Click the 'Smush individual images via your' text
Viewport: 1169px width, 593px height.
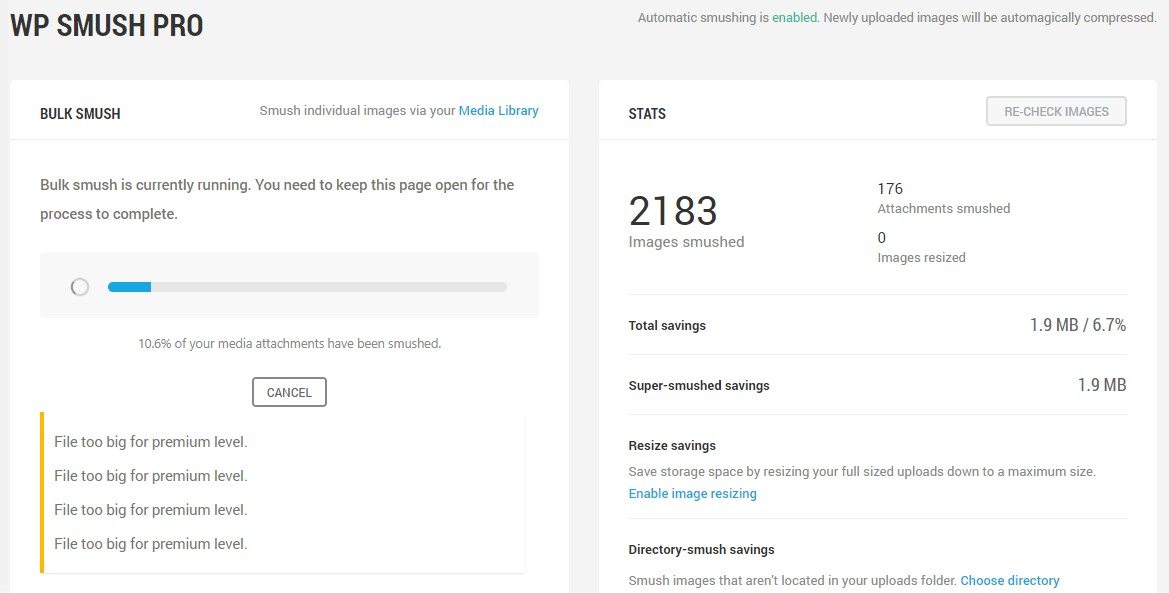coord(357,110)
